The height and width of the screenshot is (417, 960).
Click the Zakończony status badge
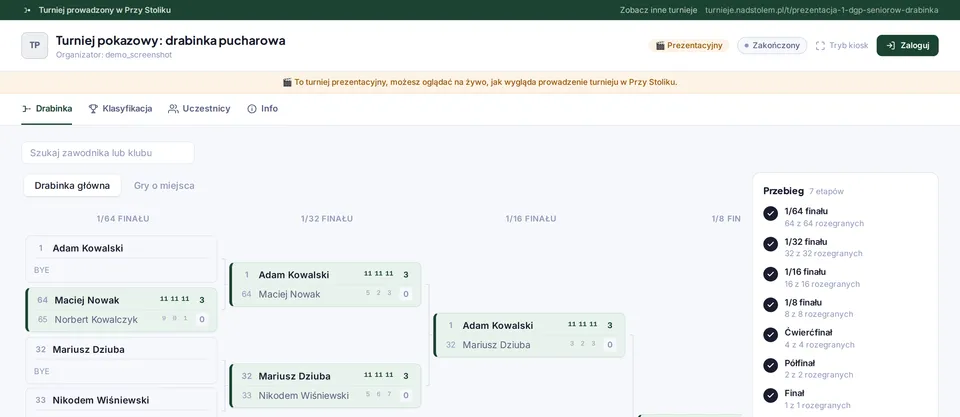[x=772, y=45]
